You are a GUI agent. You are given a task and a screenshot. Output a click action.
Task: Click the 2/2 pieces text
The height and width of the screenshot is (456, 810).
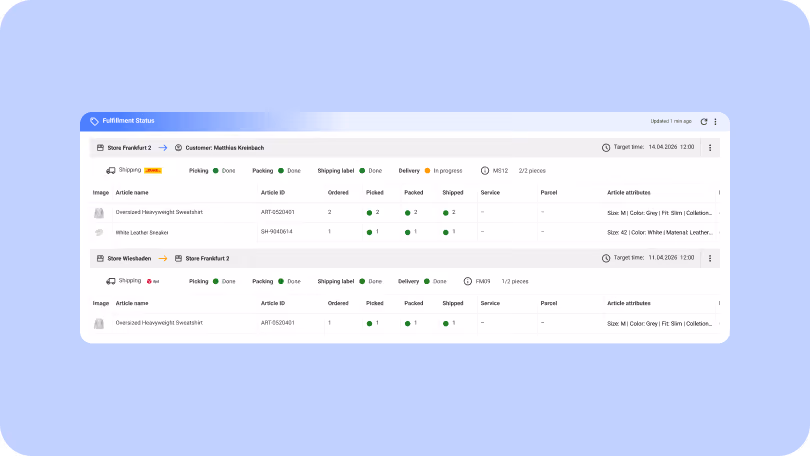(532, 170)
